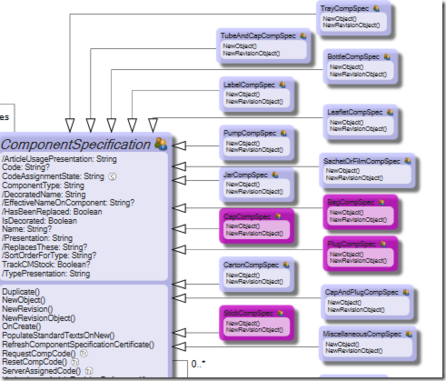Select the StickCompSpec class title

click(248, 313)
